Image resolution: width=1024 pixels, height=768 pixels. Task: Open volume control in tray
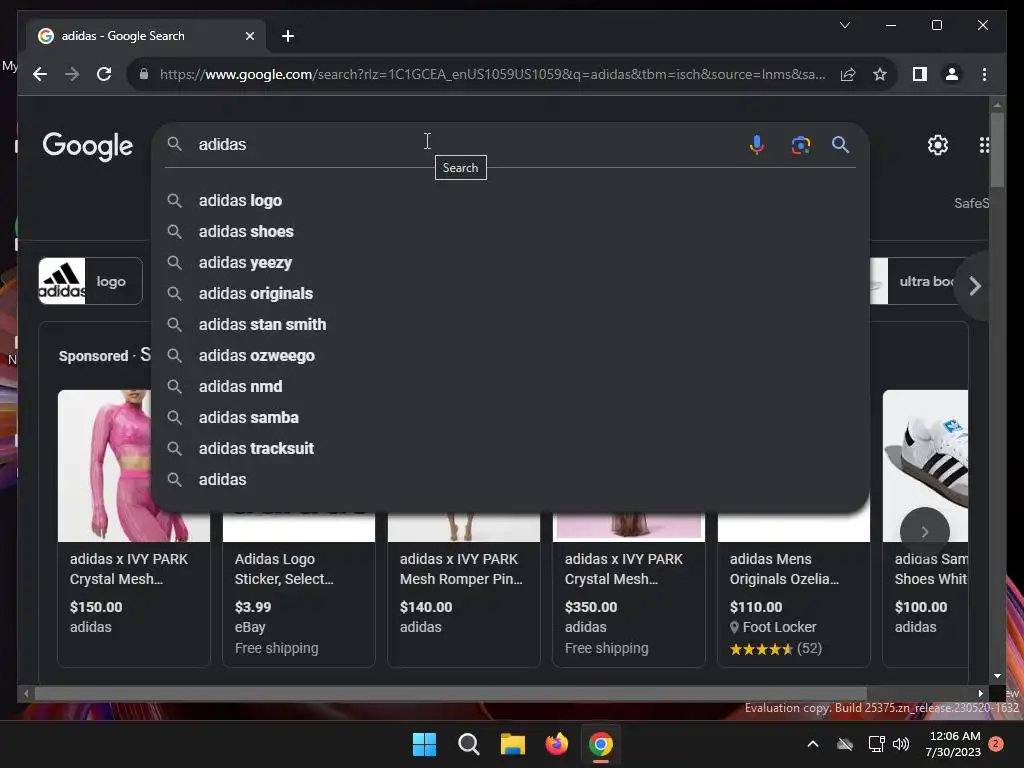pyautogui.click(x=901, y=744)
